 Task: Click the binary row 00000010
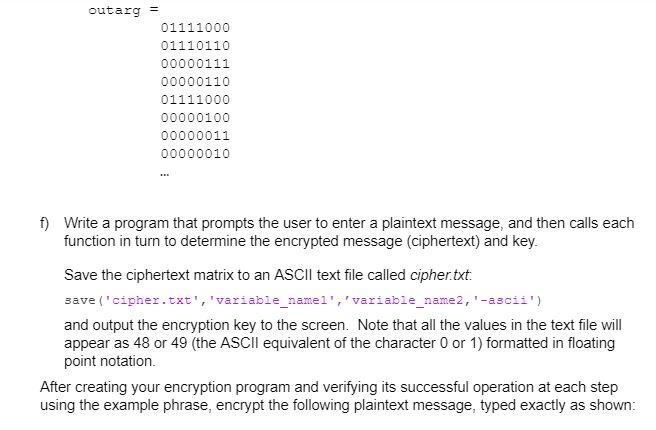[195, 154]
